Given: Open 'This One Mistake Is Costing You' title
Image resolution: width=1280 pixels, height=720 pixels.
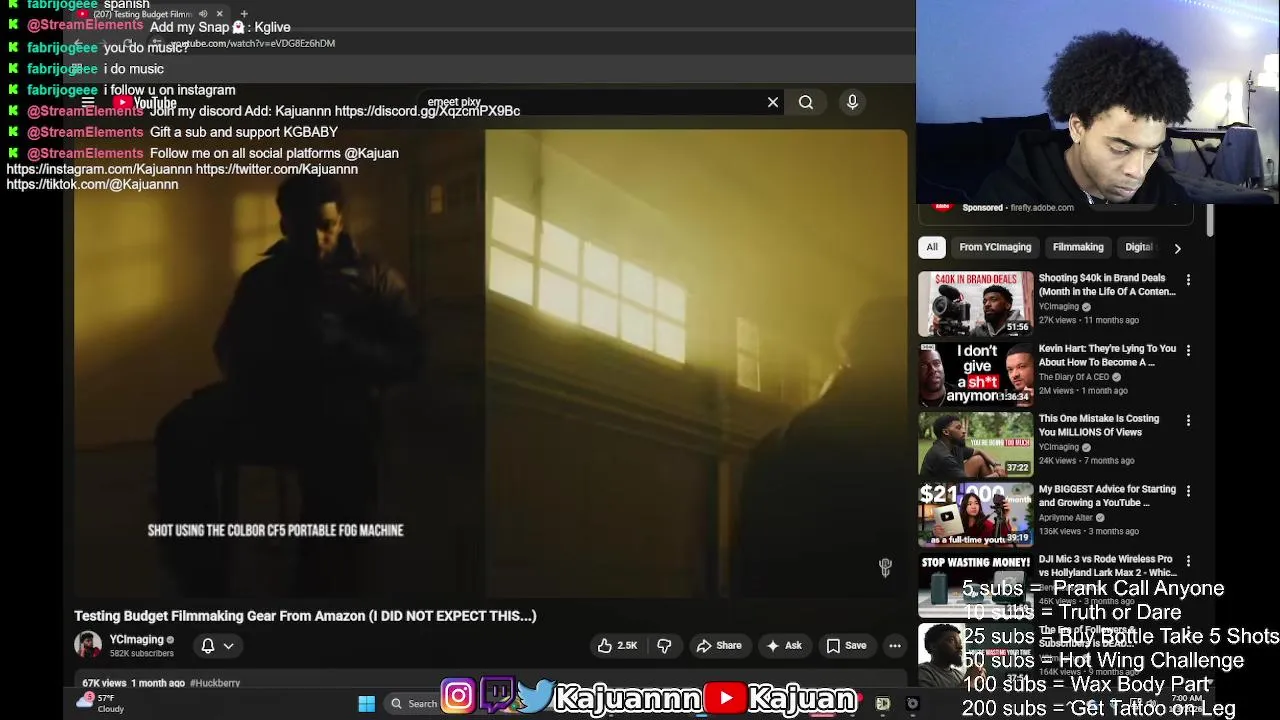Looking at the screenshot, I should tap(1099, 425).
